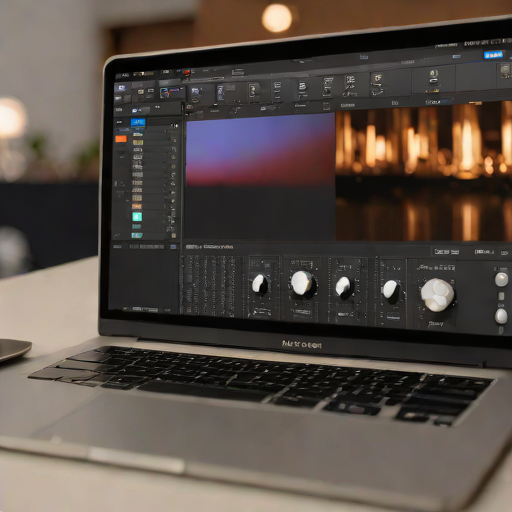Click the bright blue button at top right
The height and width of the screenshot is (512, 512).
point(493,54)
